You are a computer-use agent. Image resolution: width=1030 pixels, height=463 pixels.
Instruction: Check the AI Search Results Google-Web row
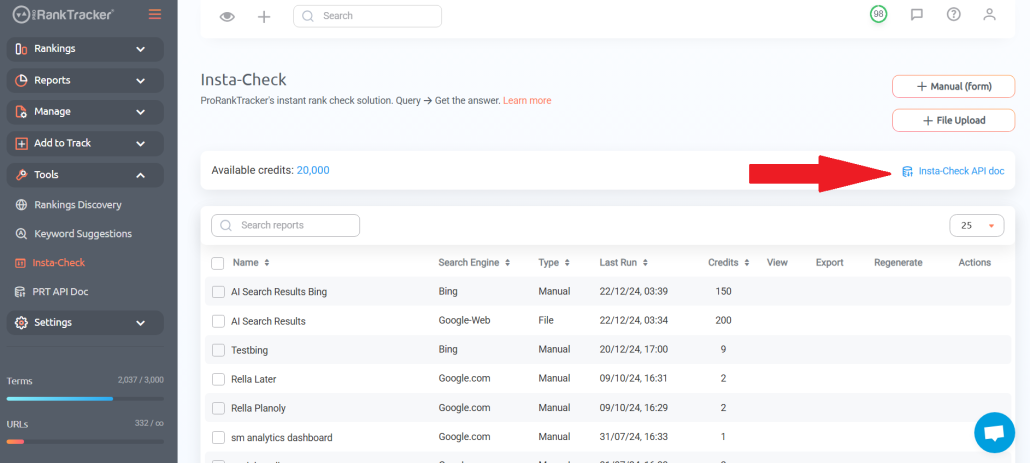[219, 321]
